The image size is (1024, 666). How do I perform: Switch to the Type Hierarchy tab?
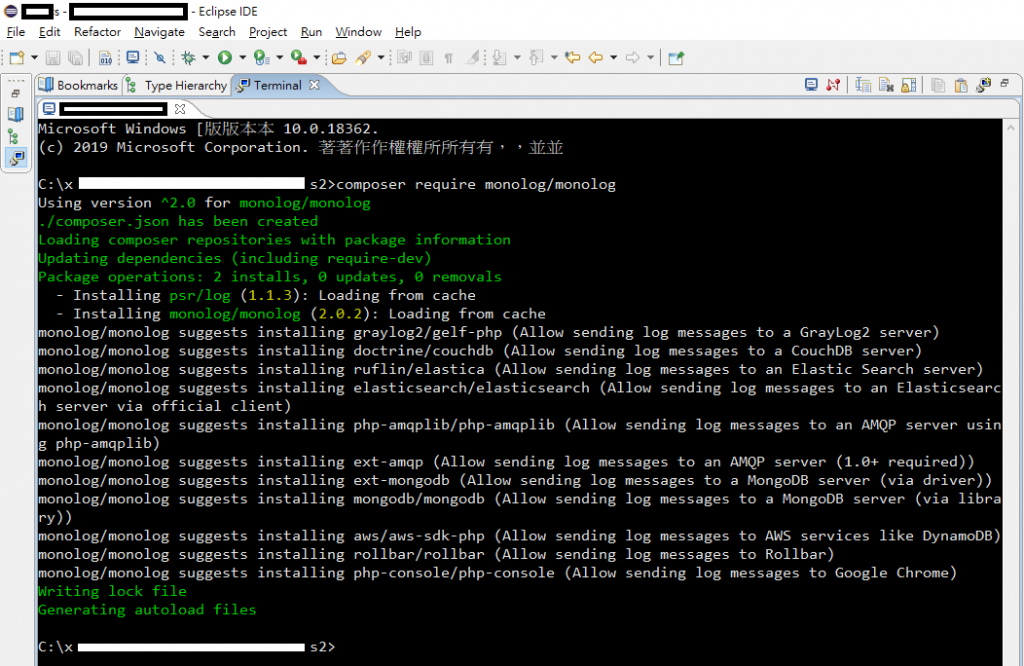(184, 86)
